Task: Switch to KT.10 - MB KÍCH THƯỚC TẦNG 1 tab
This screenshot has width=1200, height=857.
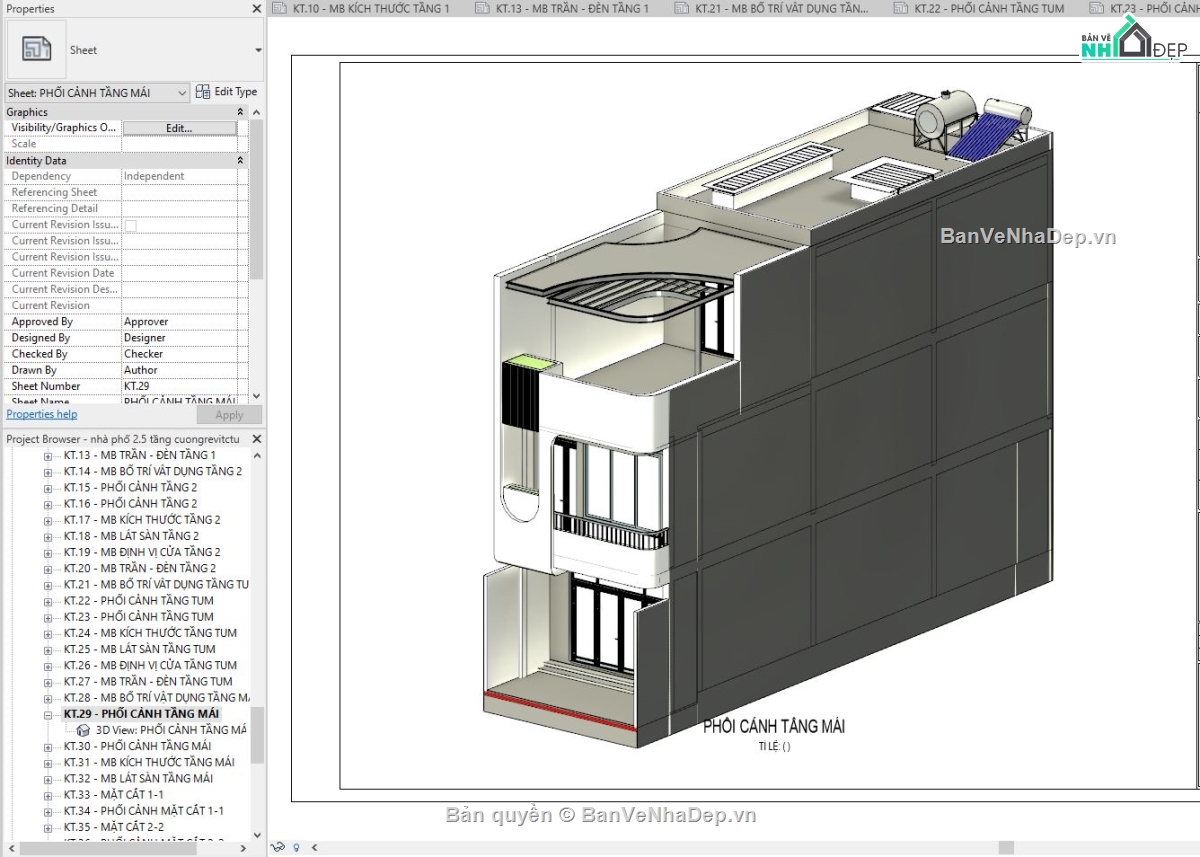Action: tap(371, 8)
